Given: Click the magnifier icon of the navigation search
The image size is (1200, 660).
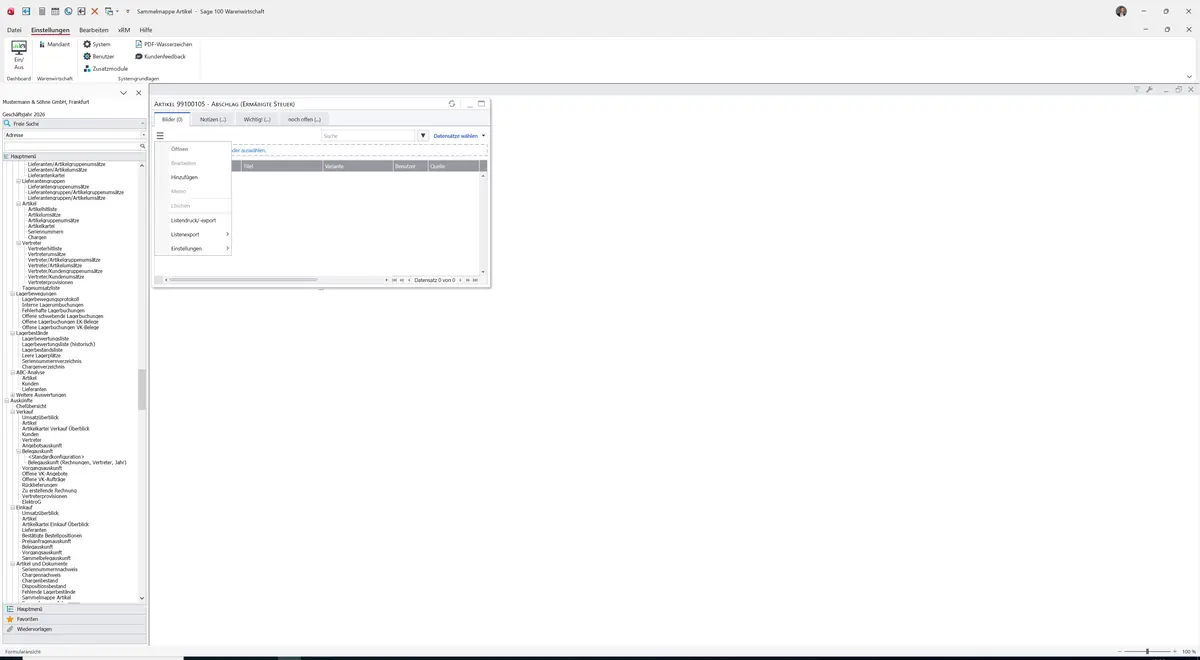Looking at the screenshot, I should pos(143,146).
